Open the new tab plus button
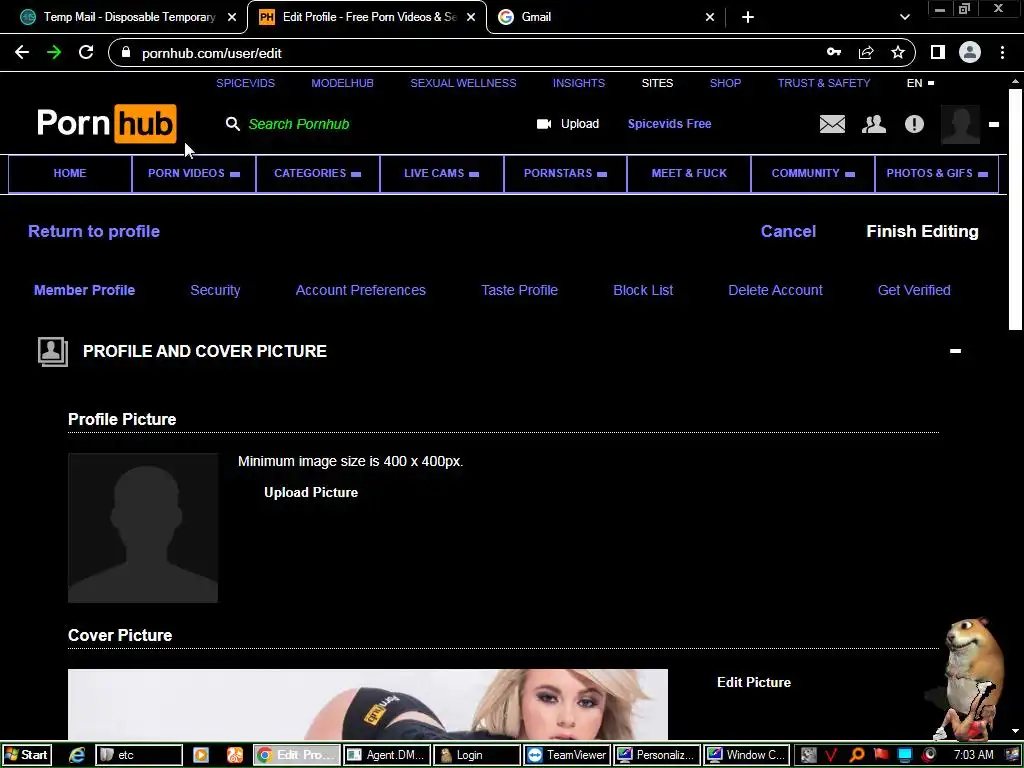This screenshot has width=1024, height=768. point(748,18)
